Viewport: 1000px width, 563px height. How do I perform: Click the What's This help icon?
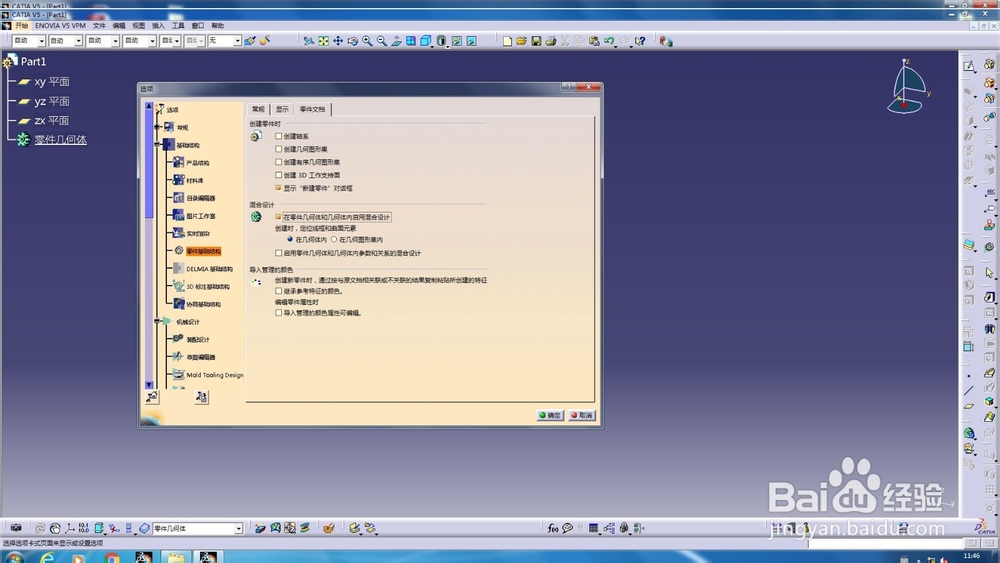point(640,41)
